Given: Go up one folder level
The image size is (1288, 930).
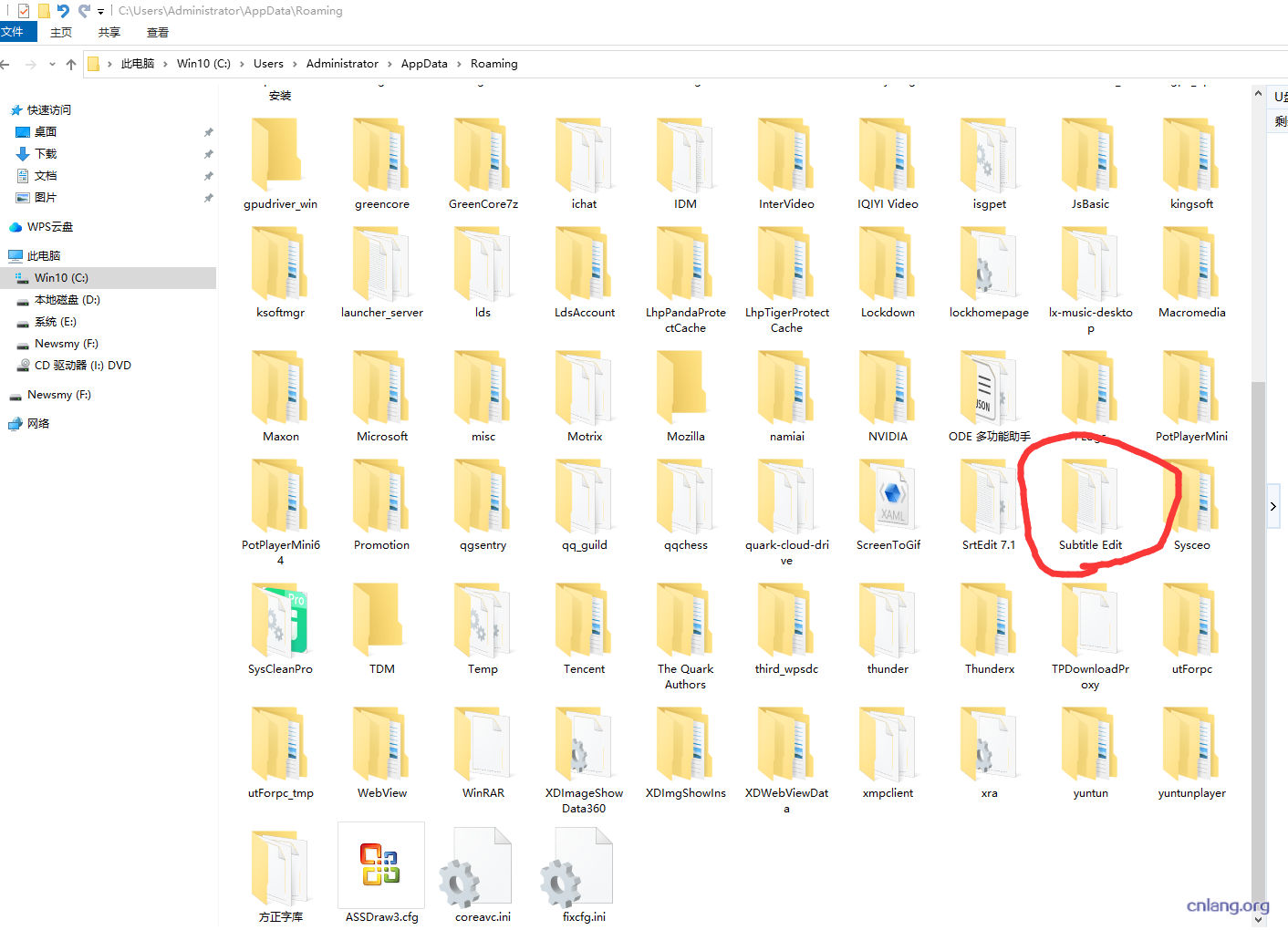Looking at the screenshot, I should pos(71,64).
